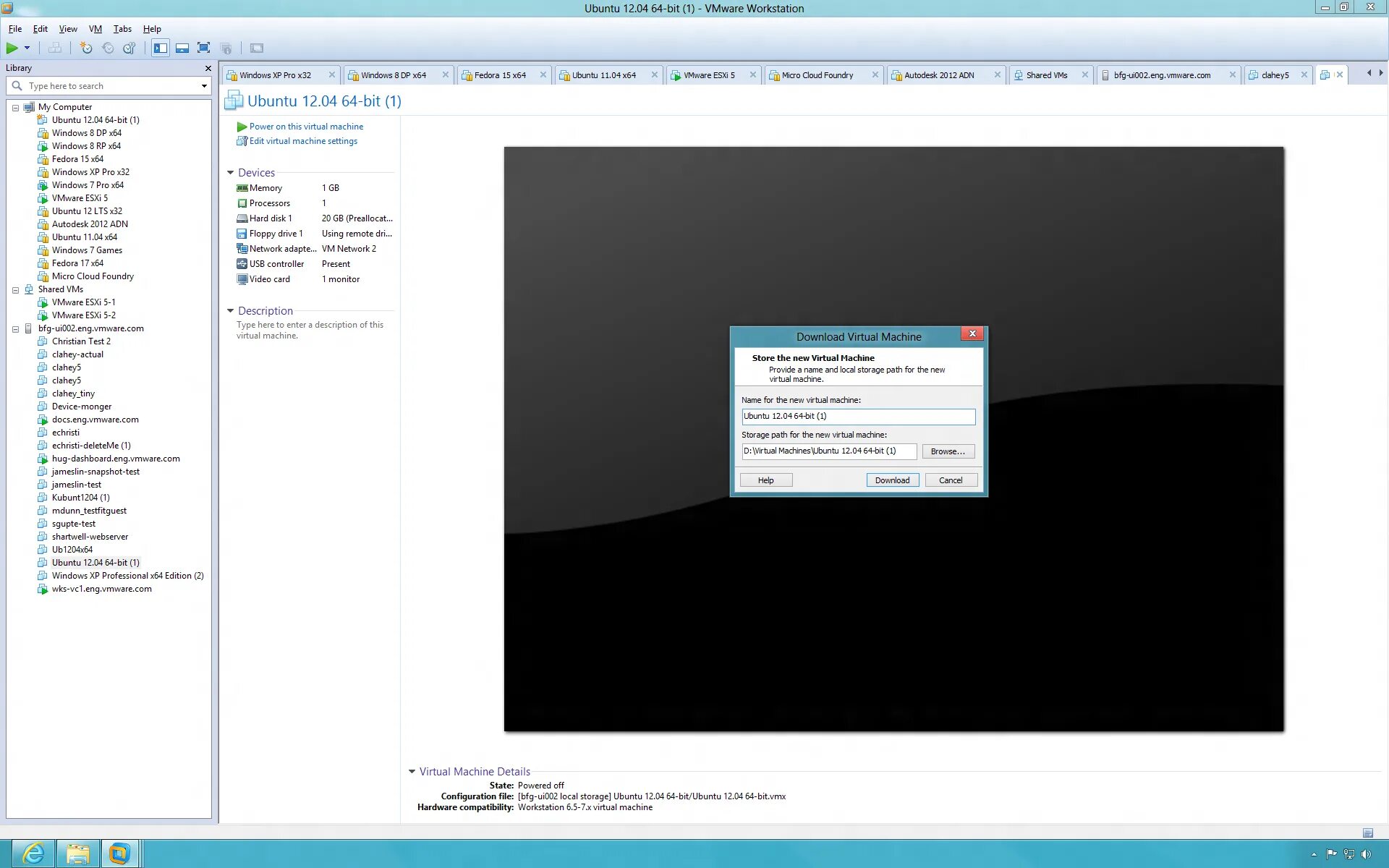This screenshot has height=868, width=1389.
Task: Click the green Power On toolbar icon
Action: coord(12,48)
